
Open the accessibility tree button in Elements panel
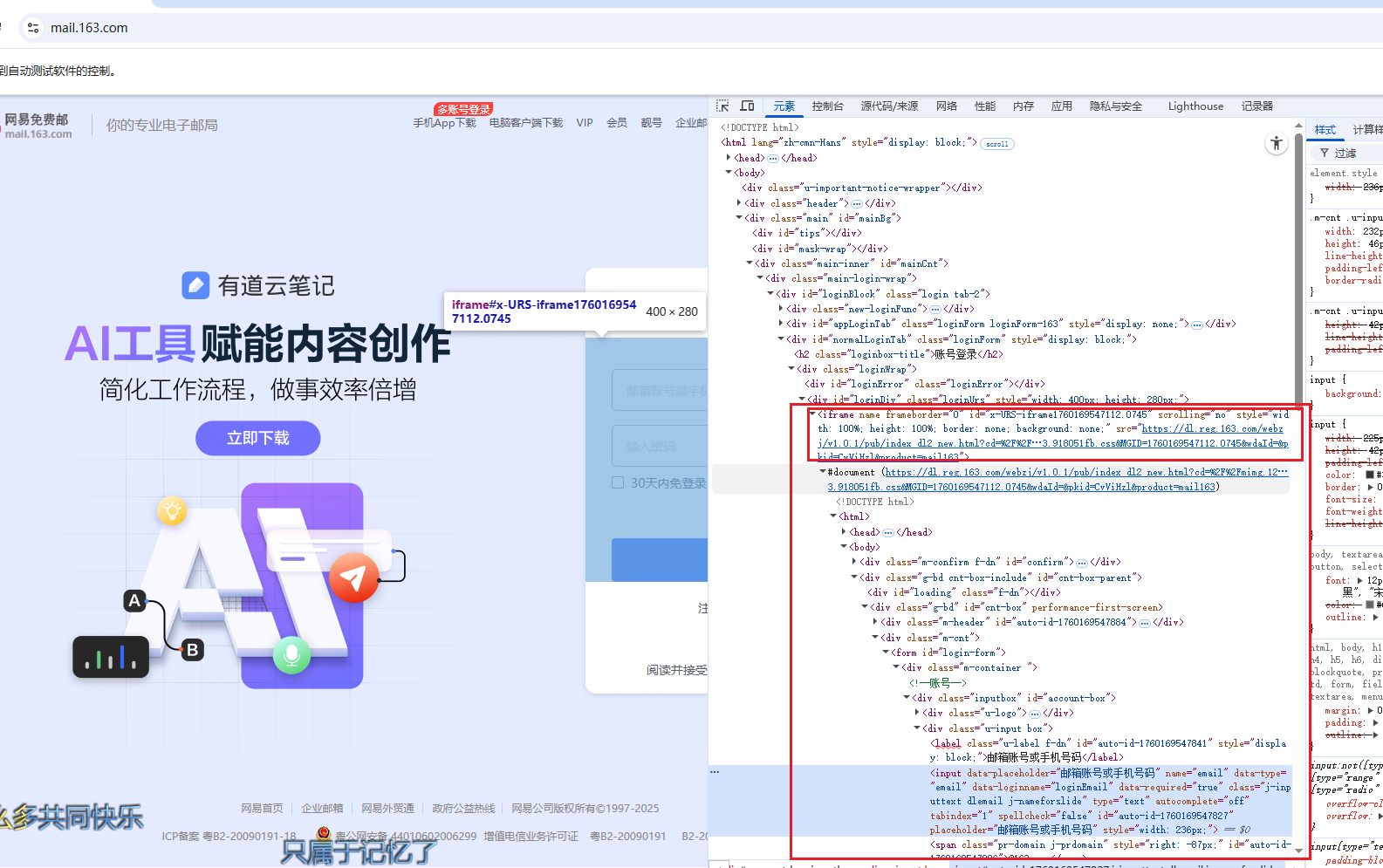[1277, 144]
